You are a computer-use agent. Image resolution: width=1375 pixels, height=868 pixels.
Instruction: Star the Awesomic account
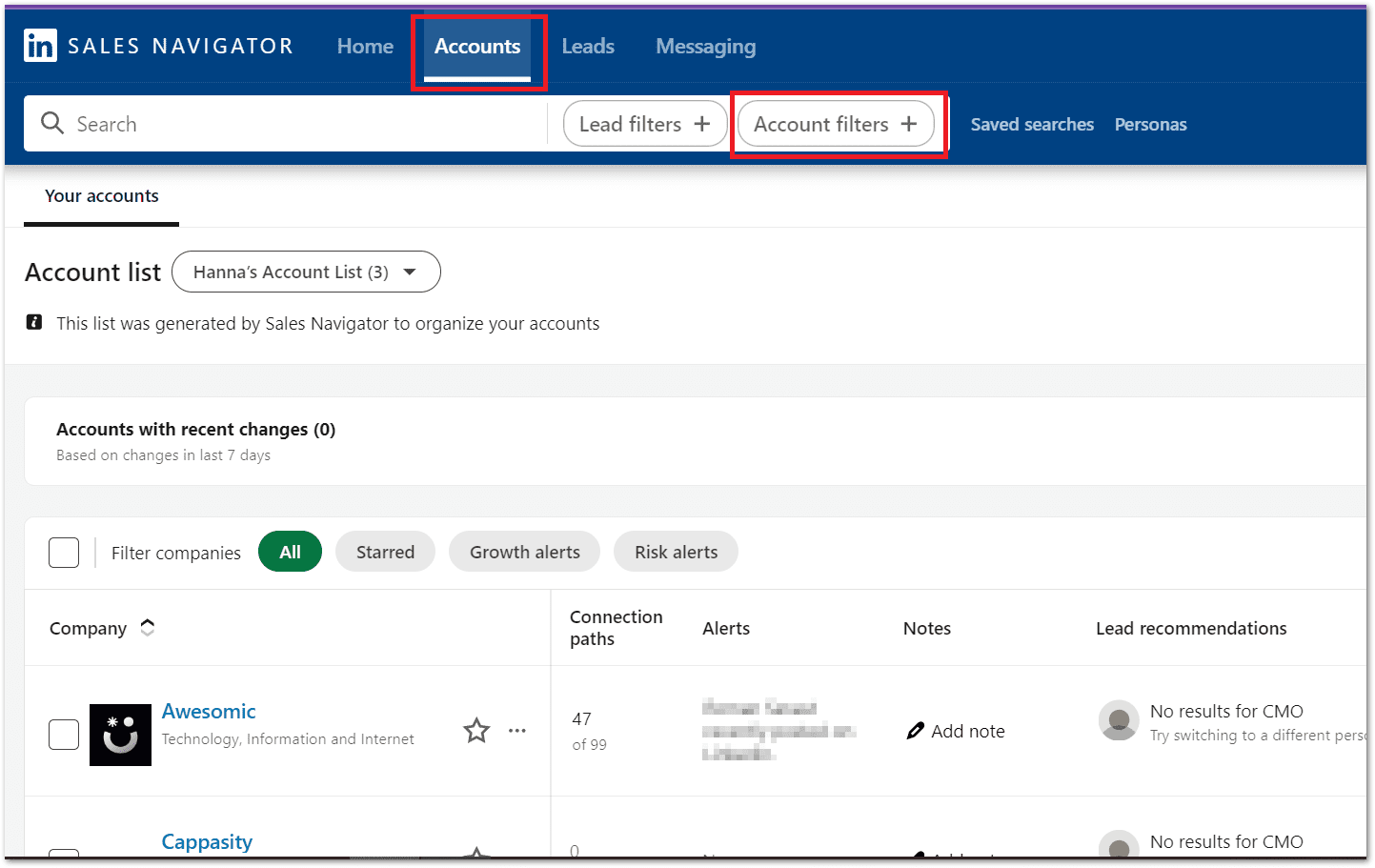coord(476,731)
